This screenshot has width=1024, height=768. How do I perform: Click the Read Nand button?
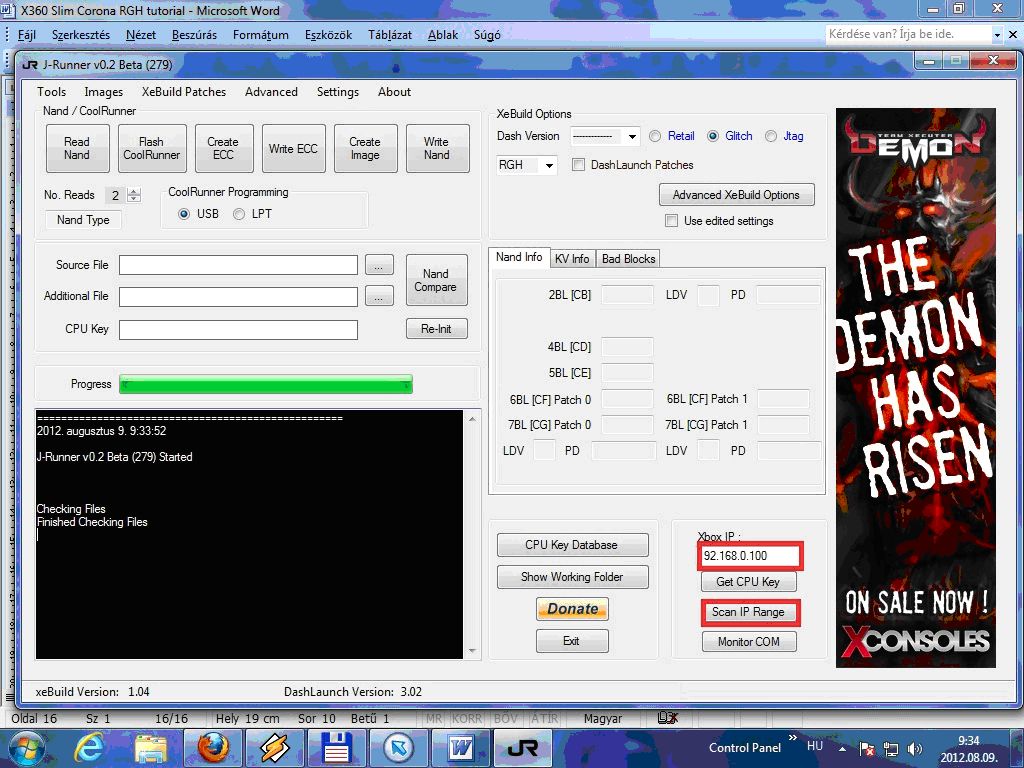77,149
